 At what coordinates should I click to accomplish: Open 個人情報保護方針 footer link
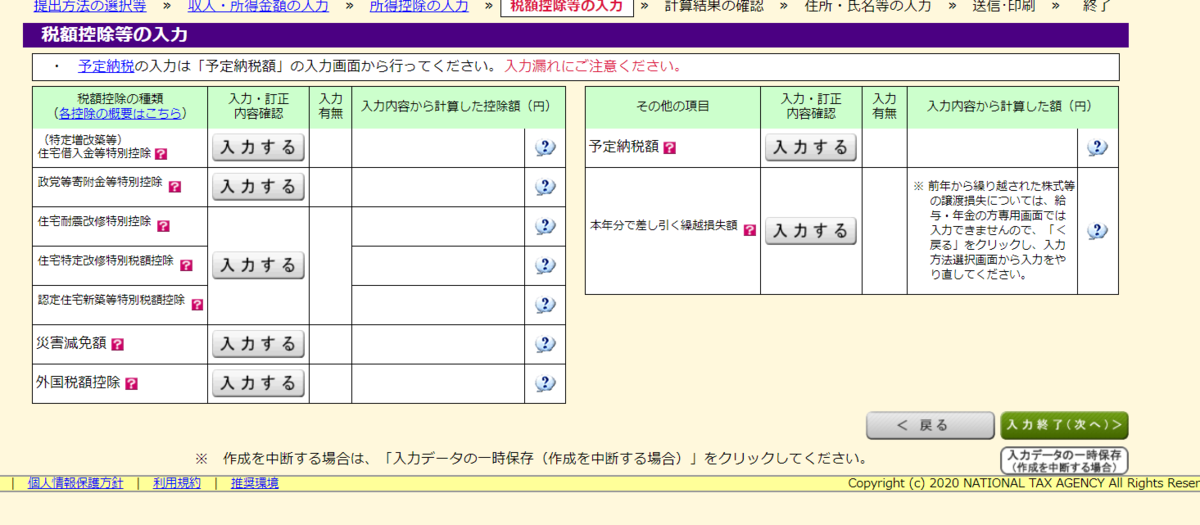click(x=75, y=483)
